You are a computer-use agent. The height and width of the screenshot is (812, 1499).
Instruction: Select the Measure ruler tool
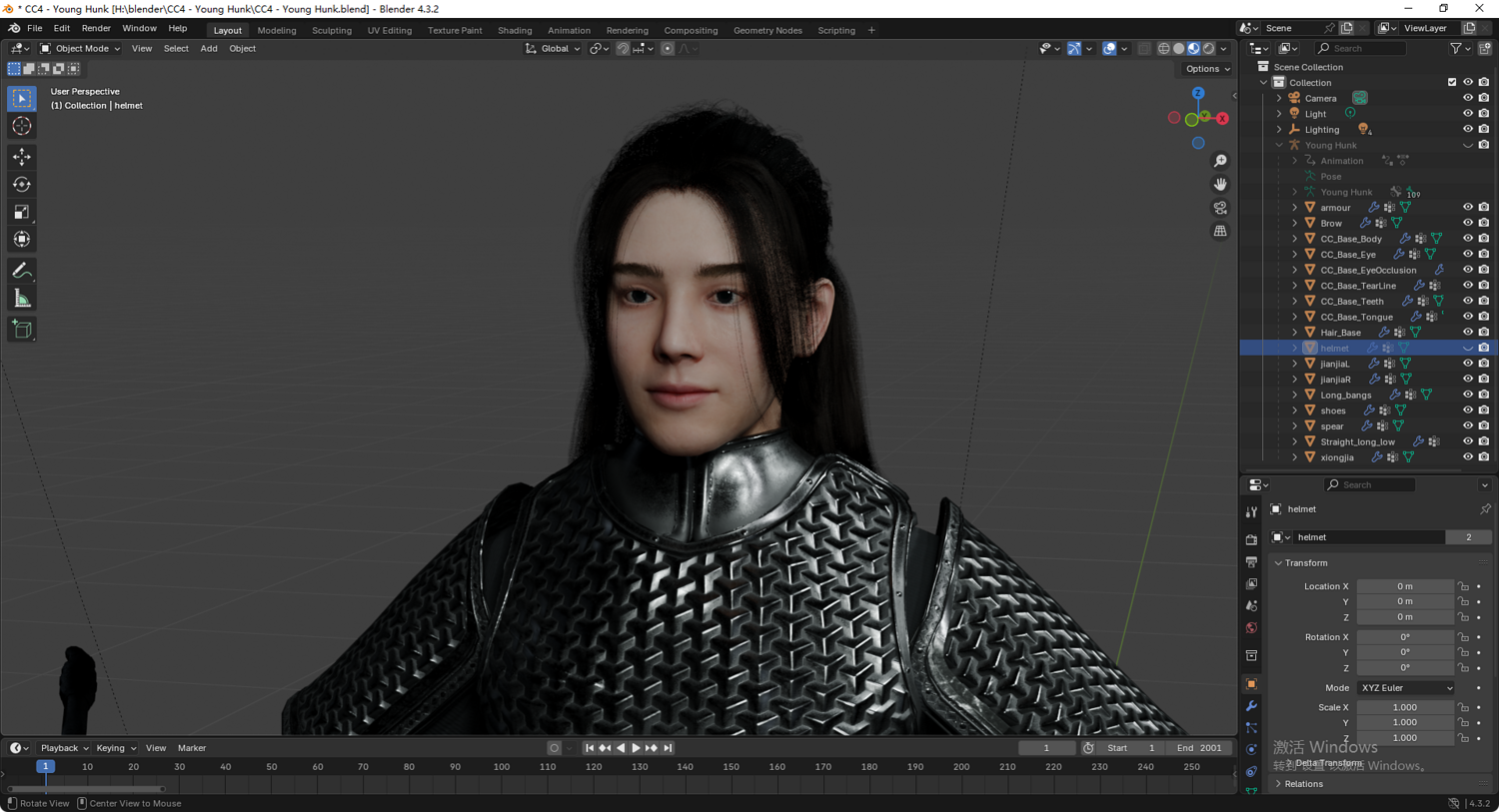point(22,299)
